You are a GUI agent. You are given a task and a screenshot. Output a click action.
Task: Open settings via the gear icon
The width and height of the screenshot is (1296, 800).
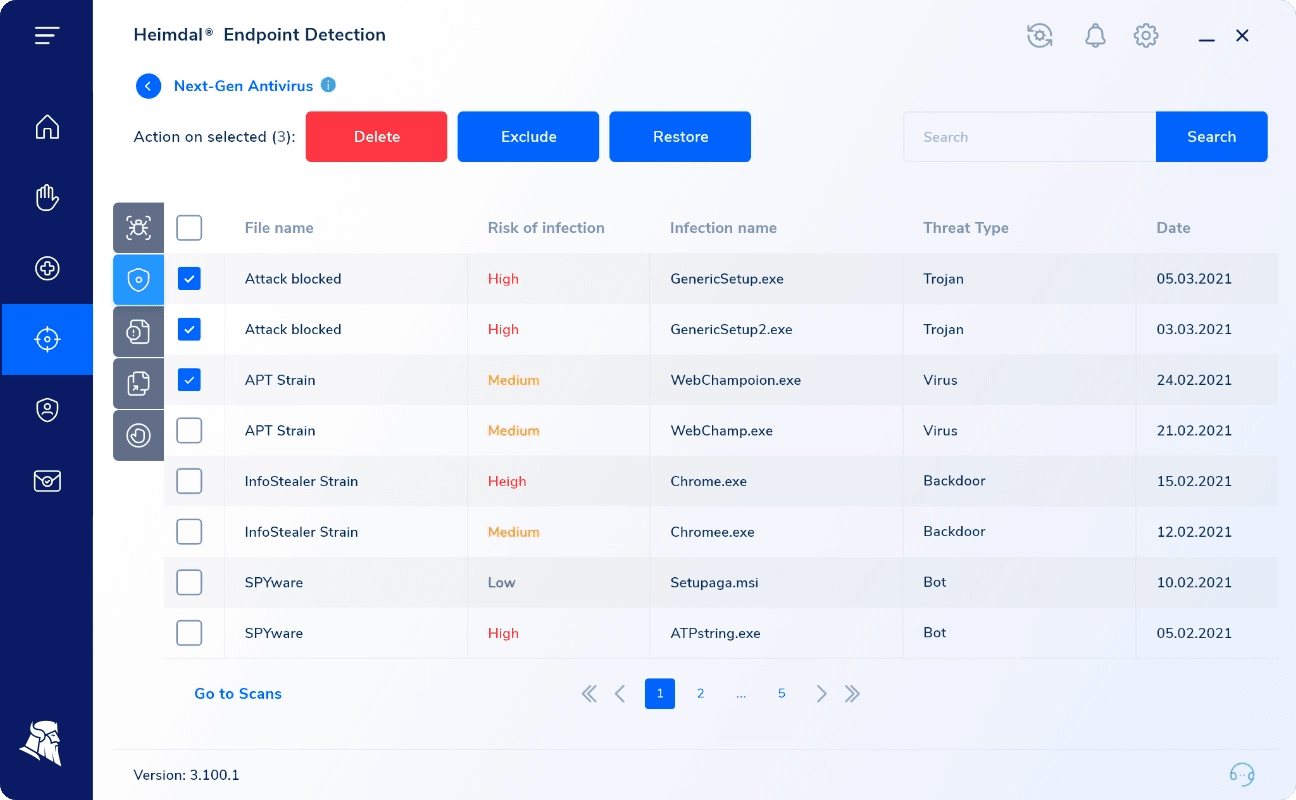point(1146,36)
